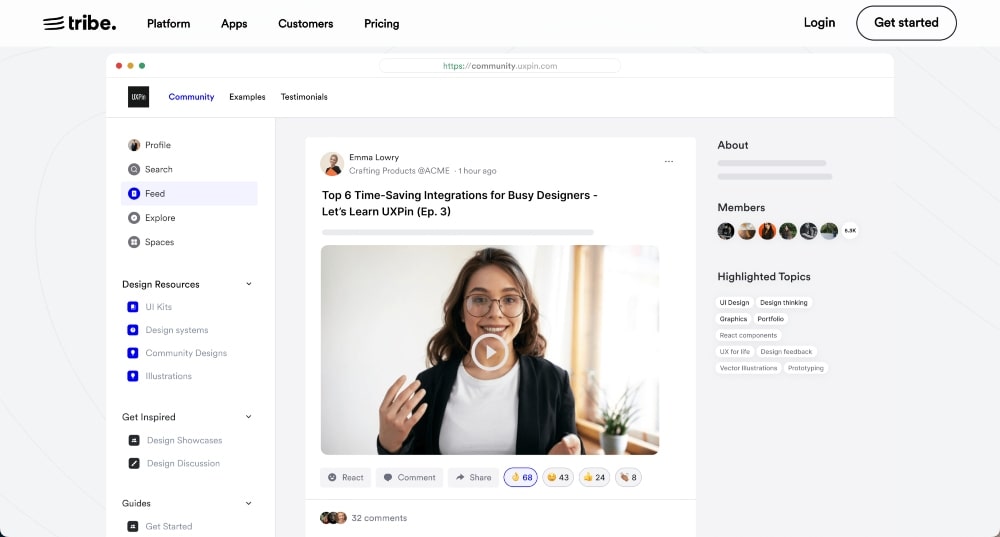Click the UI Kits icon
The width and height of the screenshot is (1000, 537).
[x=133, y=307]
